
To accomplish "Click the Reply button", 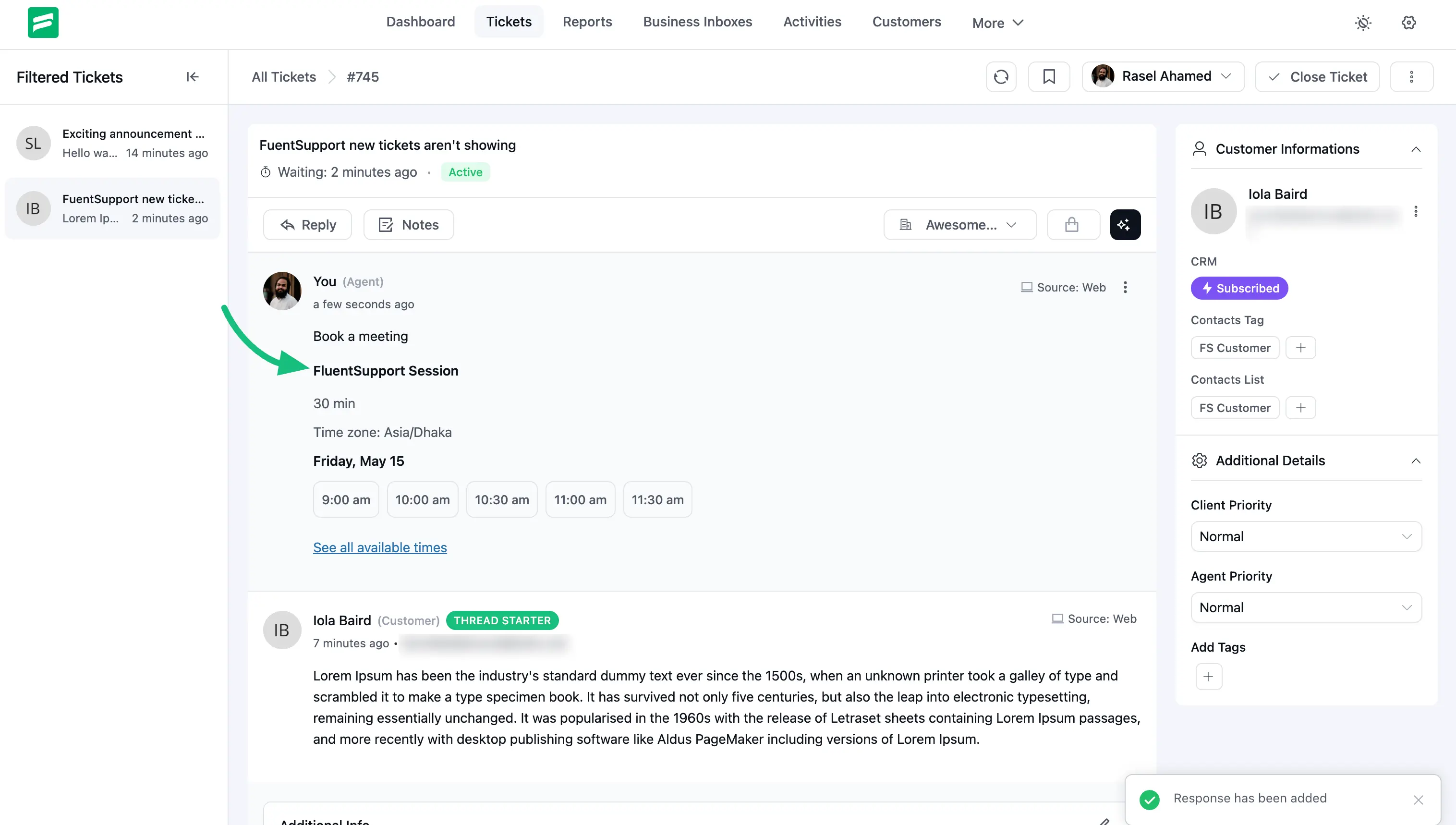I will click(x=308, y=225).
